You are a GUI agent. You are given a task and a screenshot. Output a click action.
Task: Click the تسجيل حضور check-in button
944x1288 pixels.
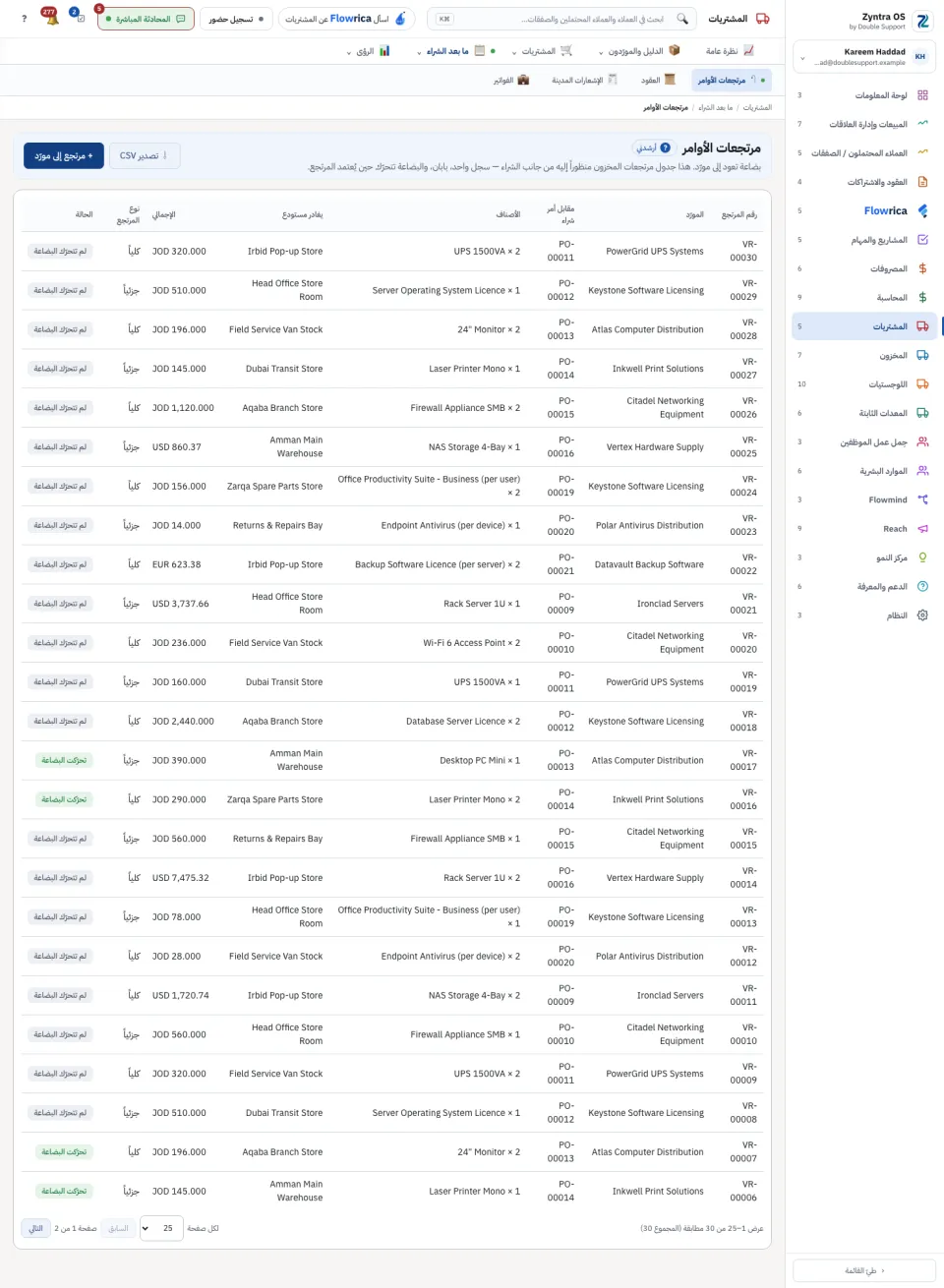point(237,19)
